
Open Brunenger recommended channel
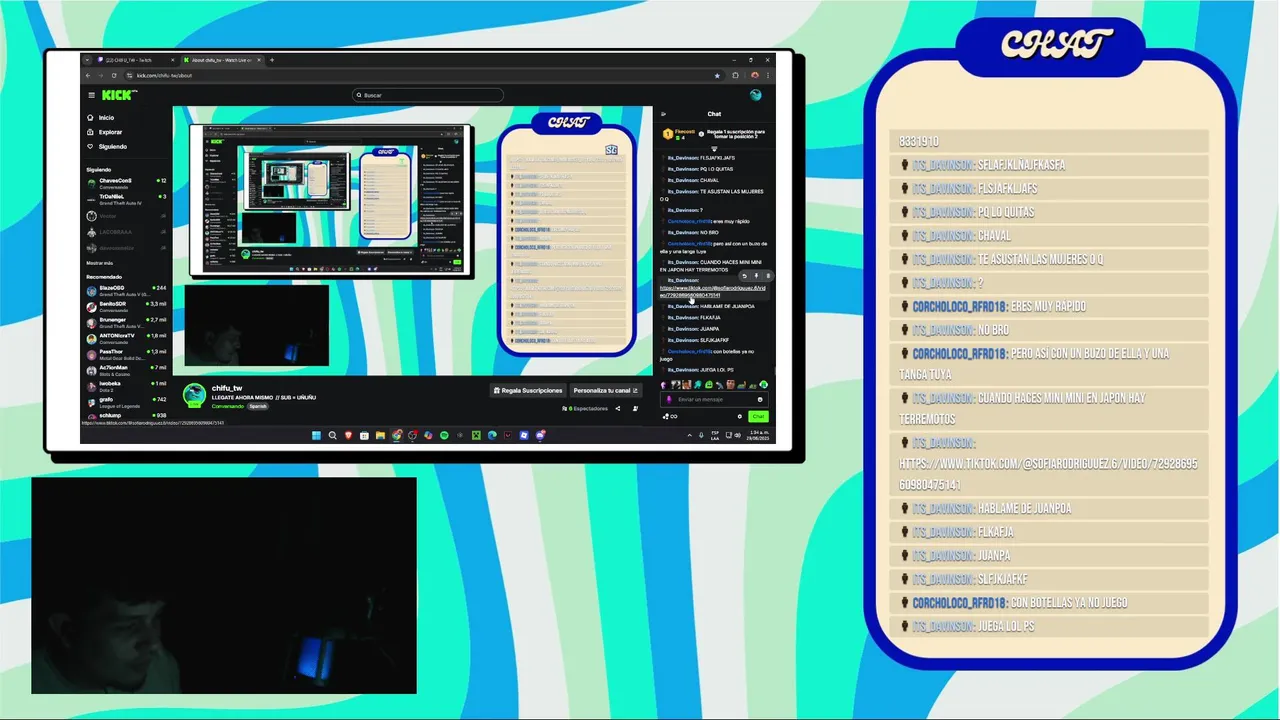click(x=126, y=322)
